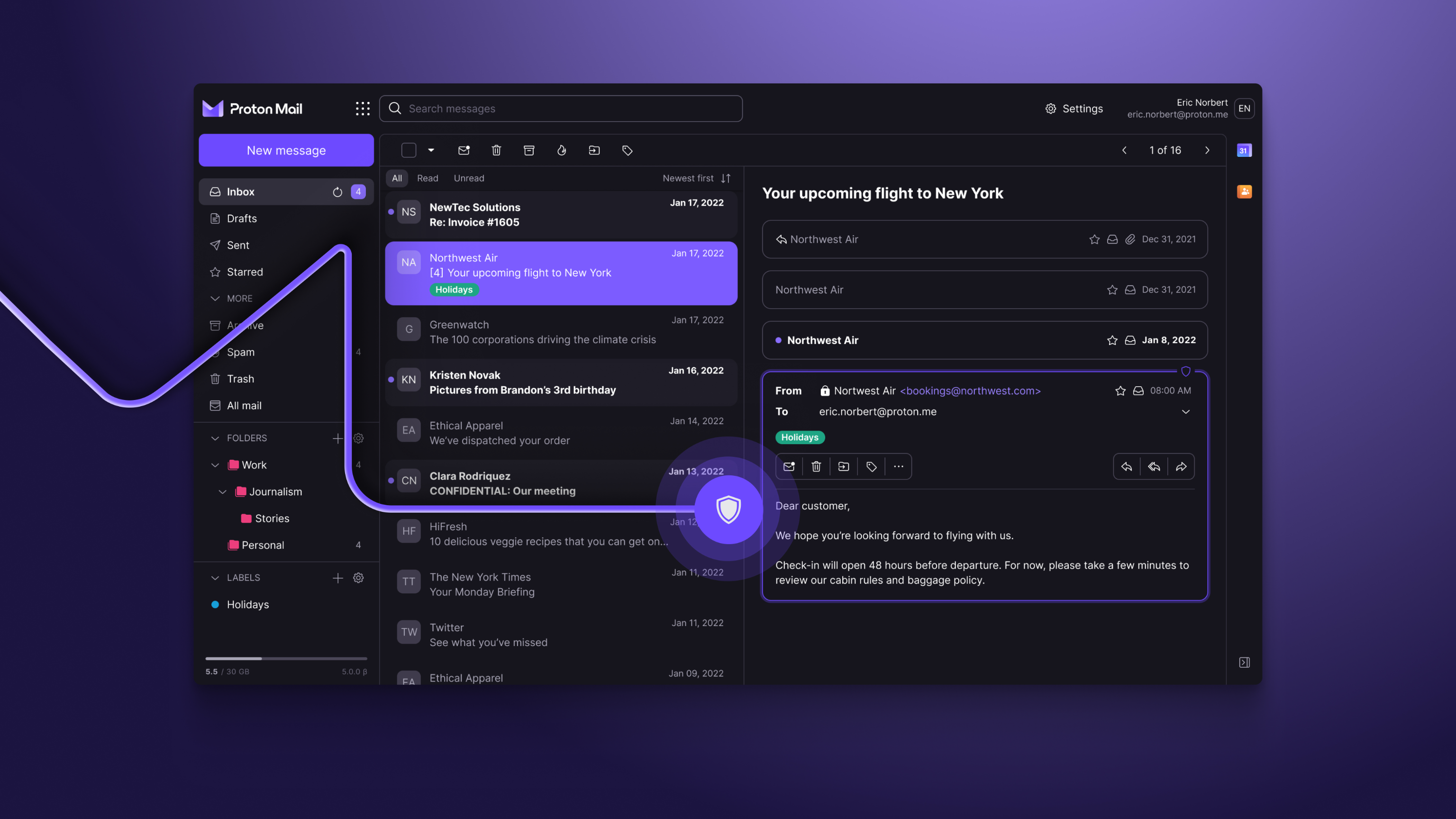Screen dimensions: 1456x819
Task: Open the Sent folder
Action: (286, 246)
